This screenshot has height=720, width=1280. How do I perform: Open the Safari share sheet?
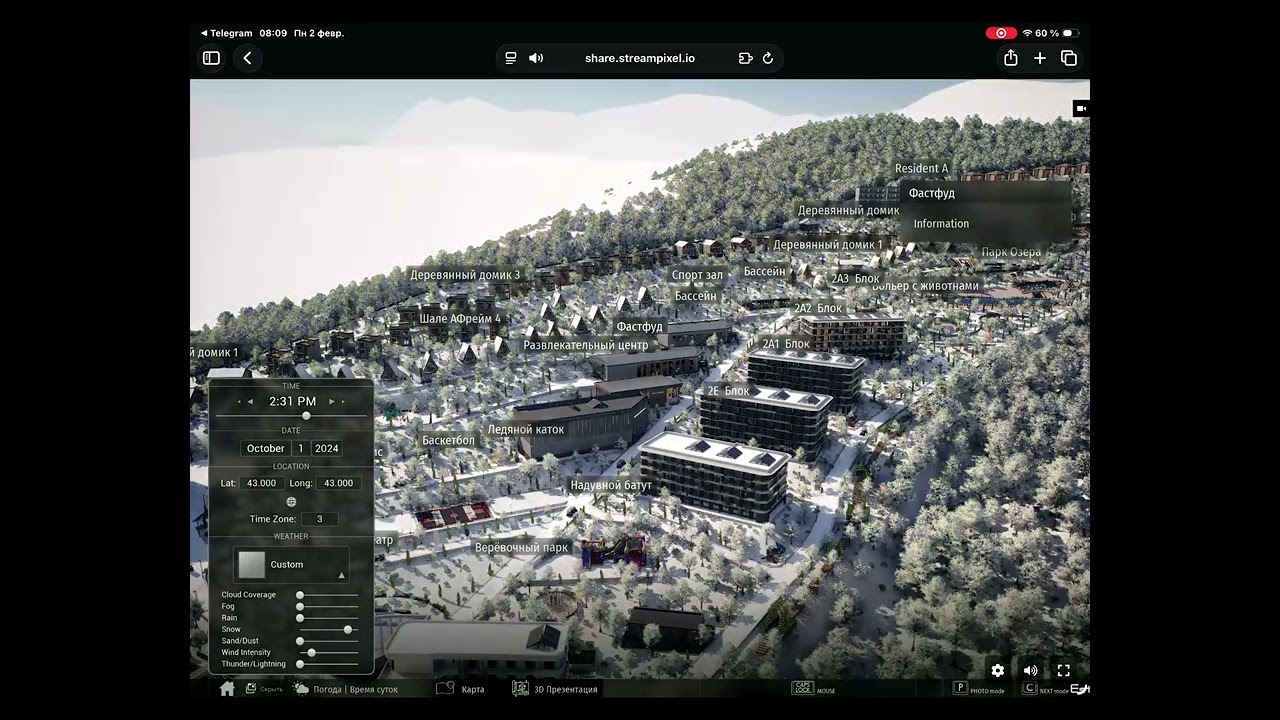pyautogui.click(x=1011, y=58)
